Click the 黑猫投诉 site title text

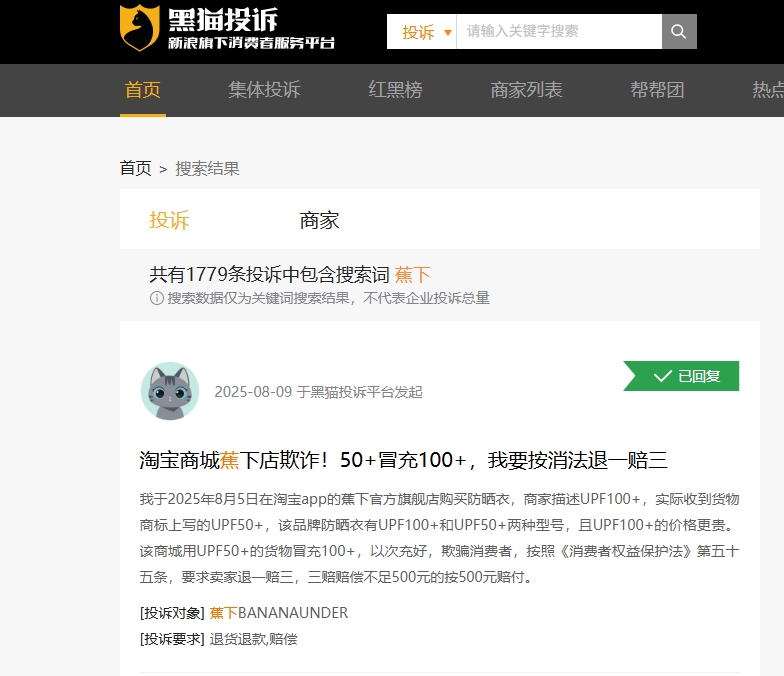[x=223, y=20]
